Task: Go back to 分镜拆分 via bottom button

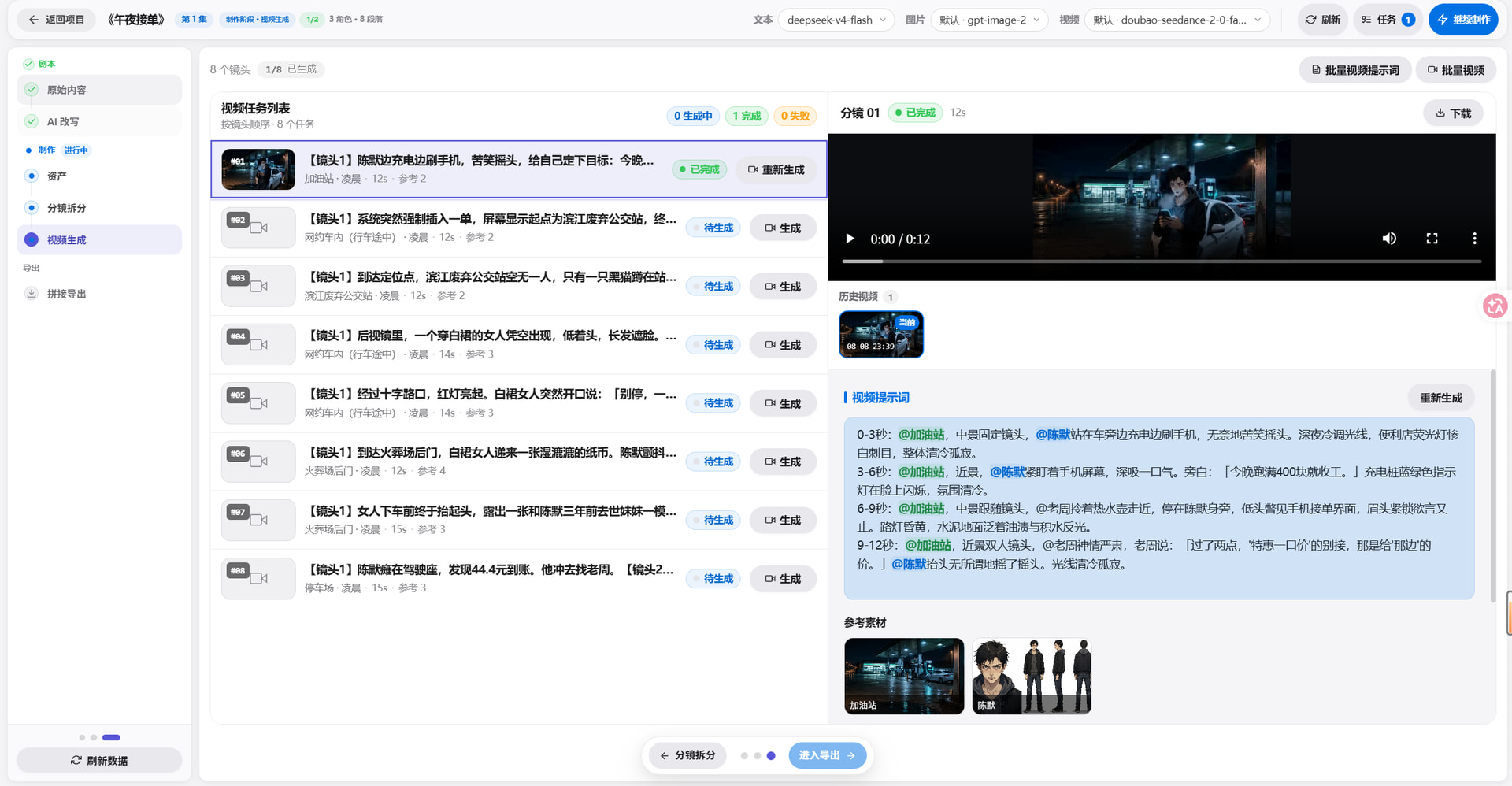Action: tap(687, 755)
